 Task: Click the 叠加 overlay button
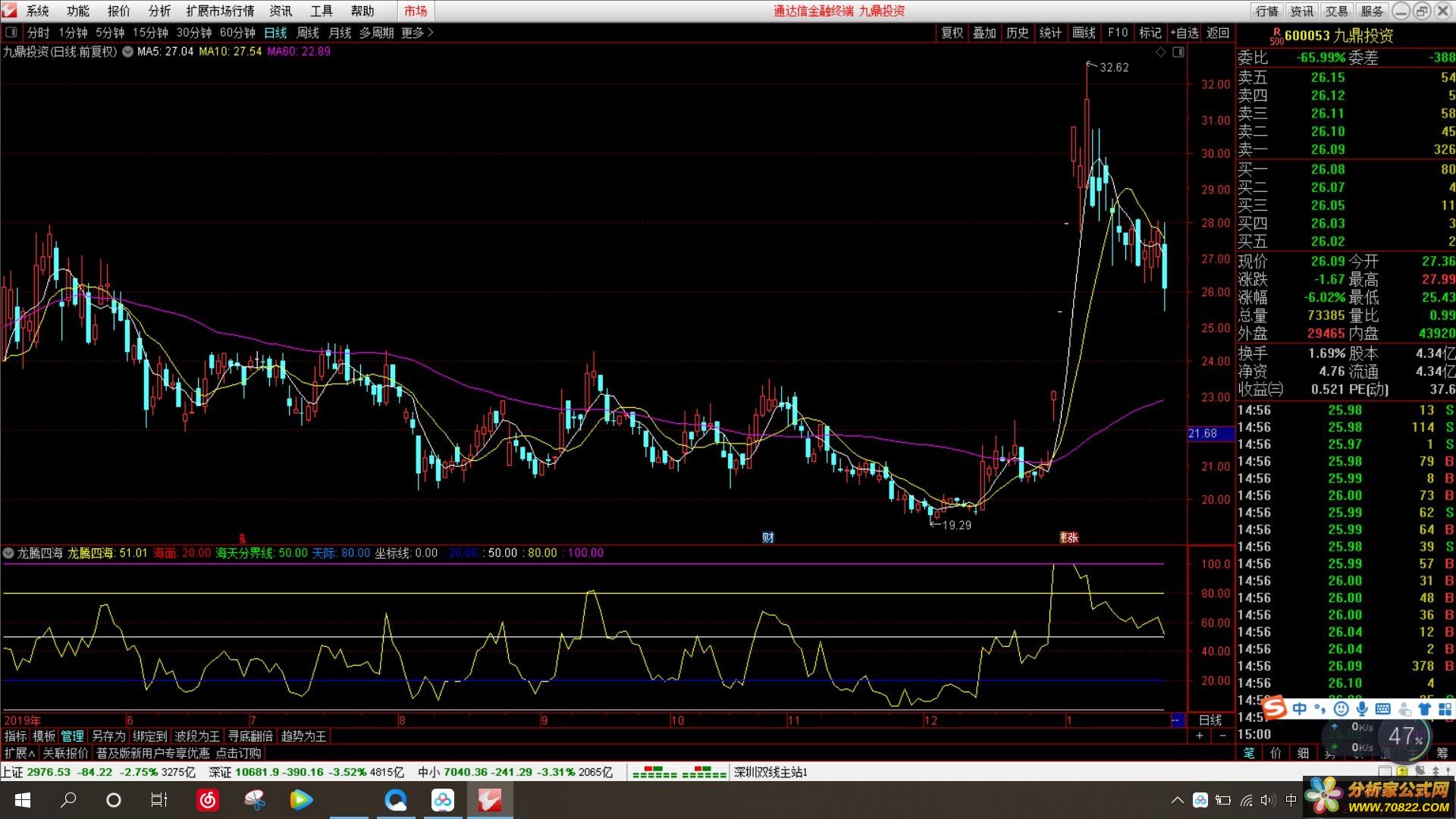tap(984, 33)
